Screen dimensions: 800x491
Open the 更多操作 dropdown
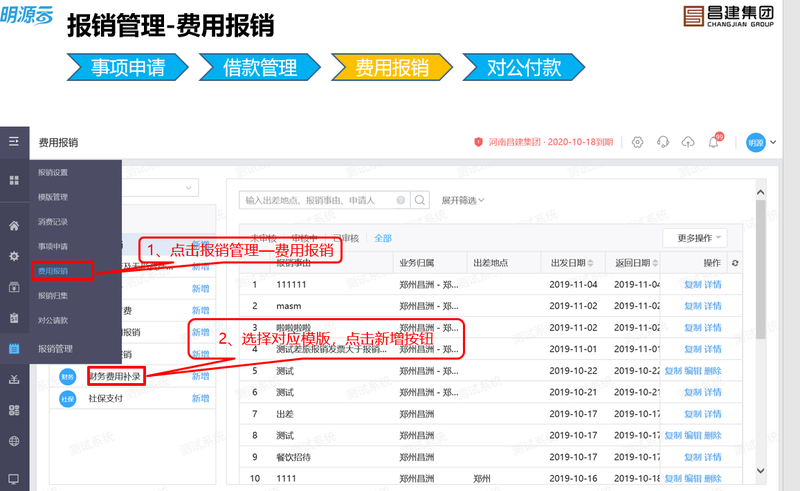point(695,238)
